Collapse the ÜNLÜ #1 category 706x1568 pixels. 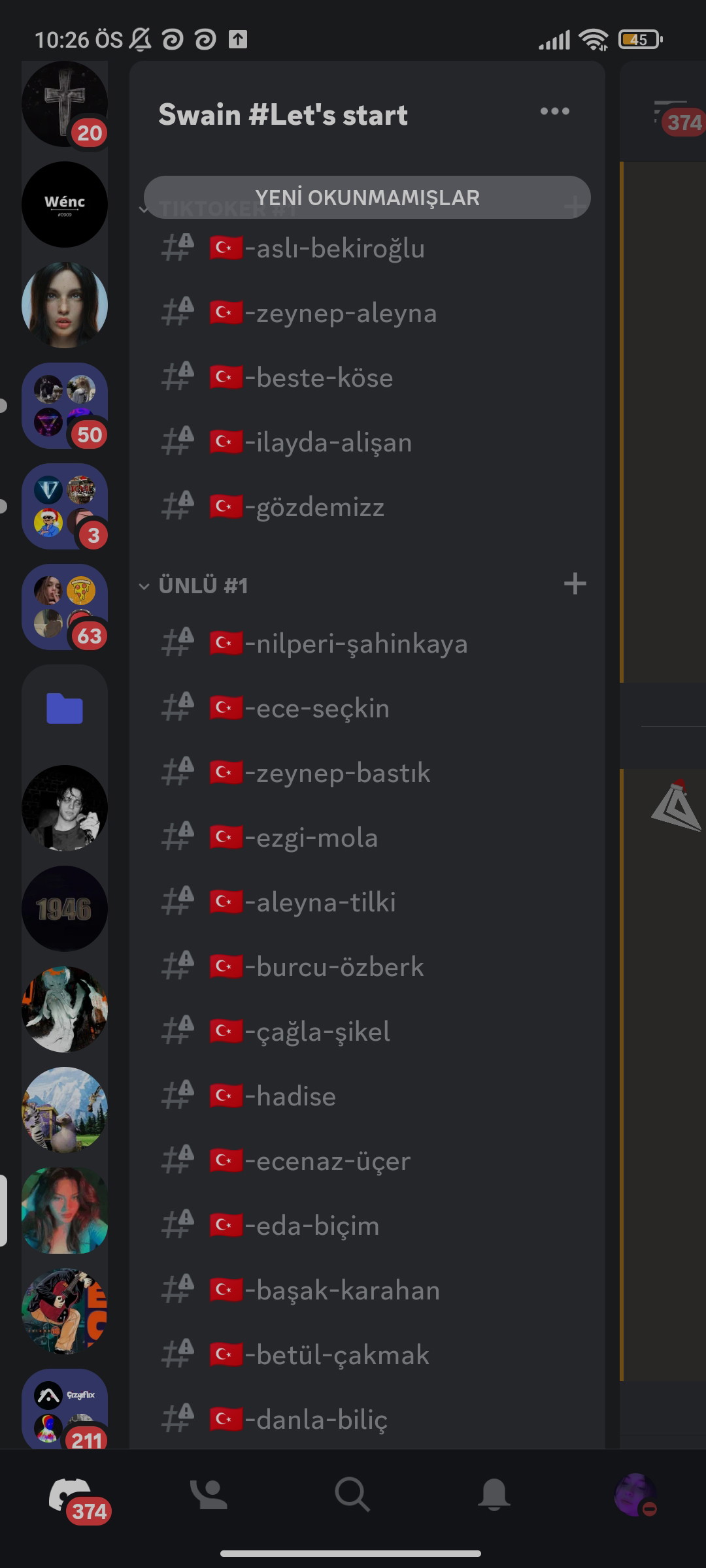[203, 585]
